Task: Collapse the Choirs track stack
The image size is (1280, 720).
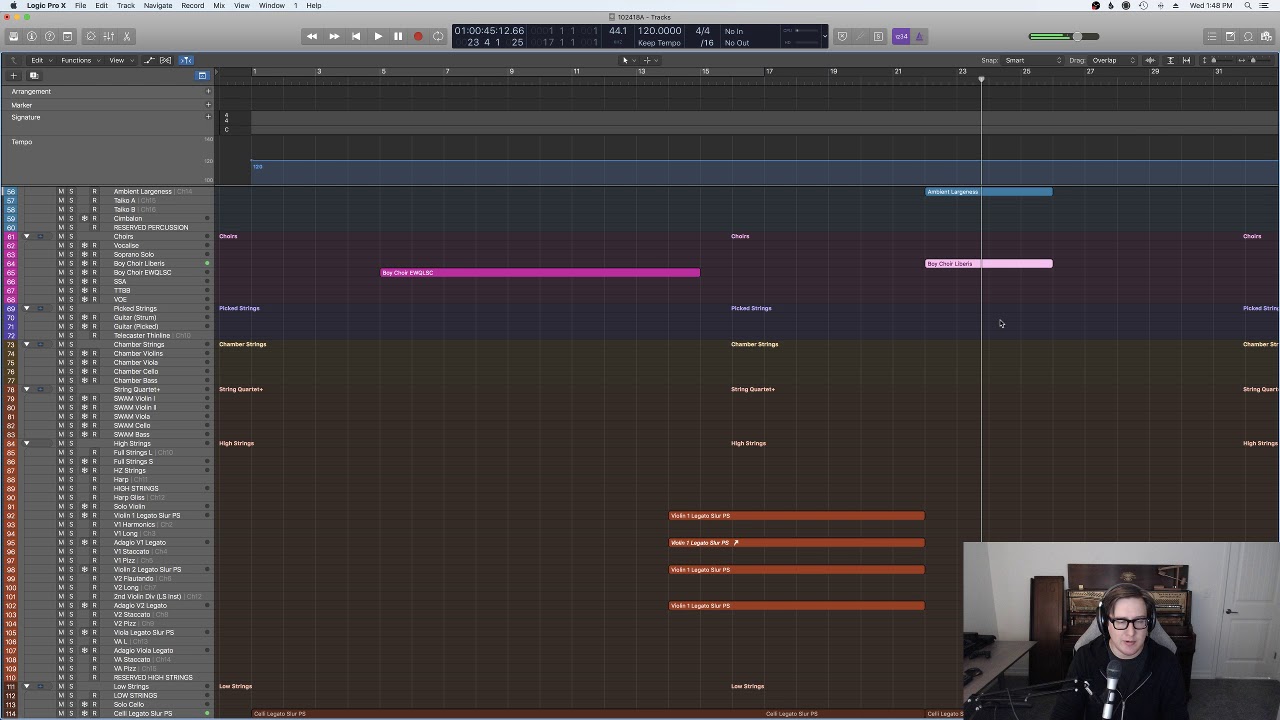Action: (27, 236)
